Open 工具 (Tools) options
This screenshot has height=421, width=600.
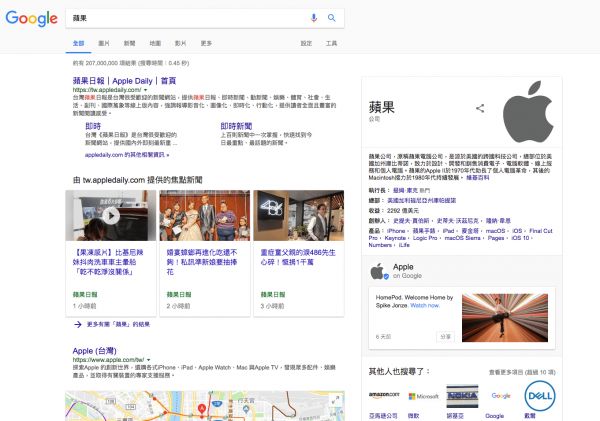(x=331, y=43)
